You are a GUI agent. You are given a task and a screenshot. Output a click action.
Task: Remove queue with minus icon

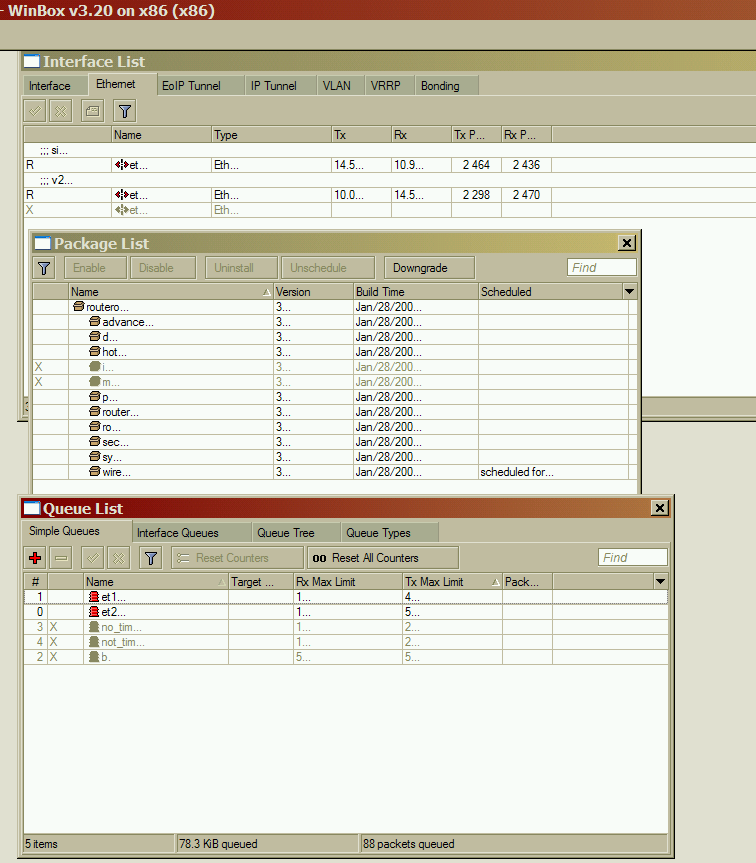pos(61,558)
